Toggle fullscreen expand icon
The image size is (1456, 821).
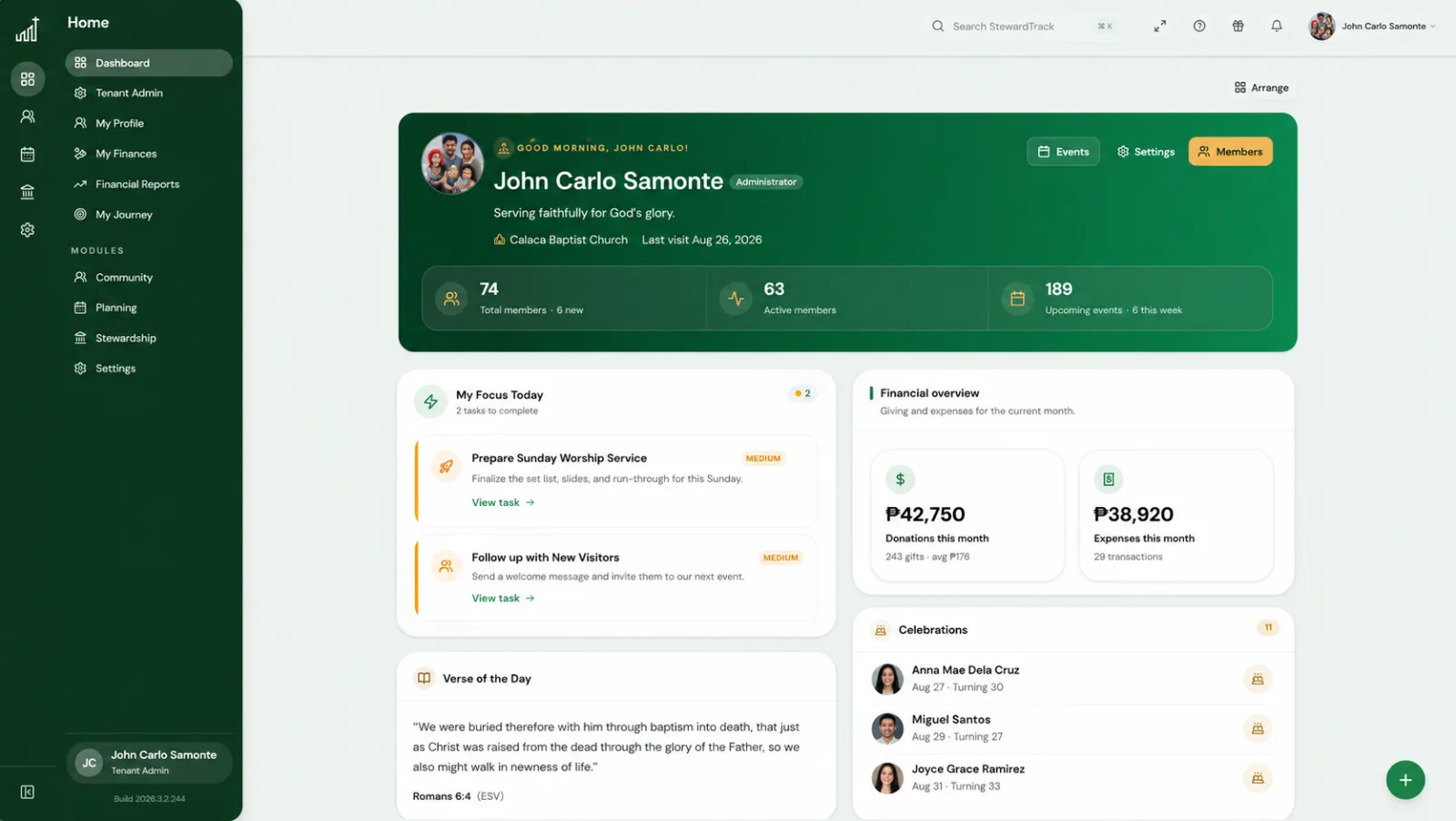(x=1160, y=26)
